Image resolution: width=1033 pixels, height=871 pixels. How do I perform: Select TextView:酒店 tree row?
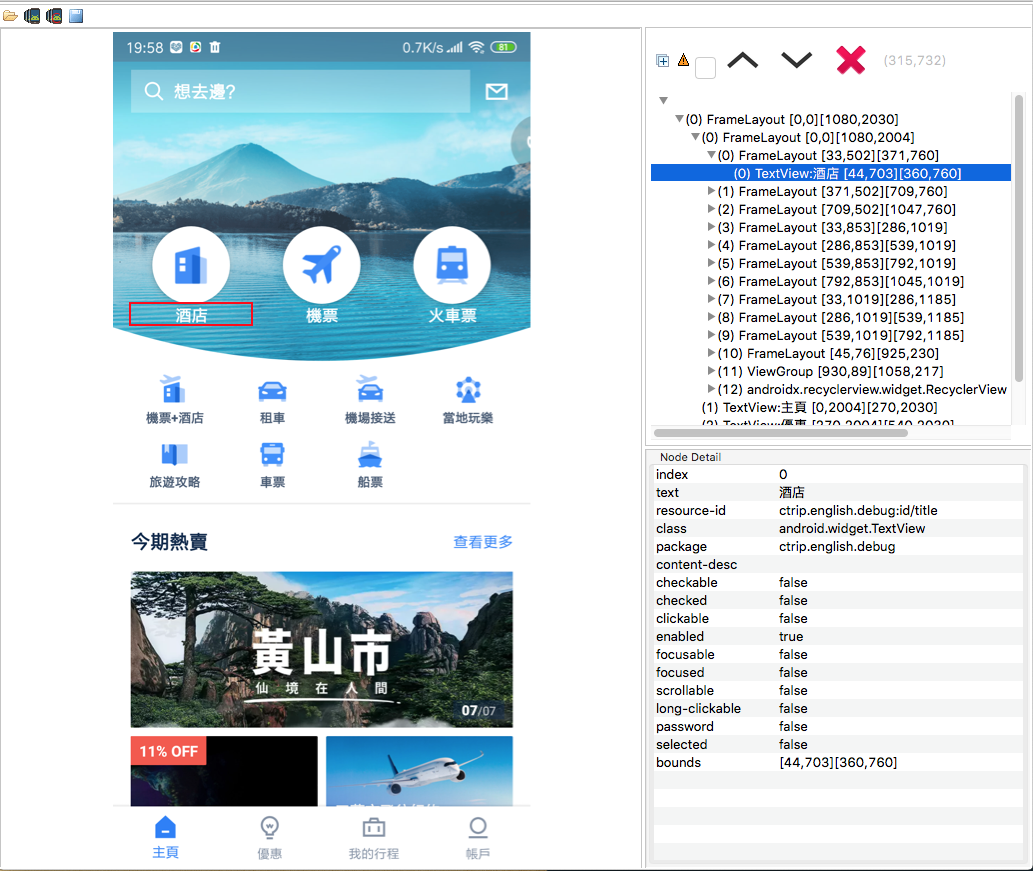tap(831, 173)
